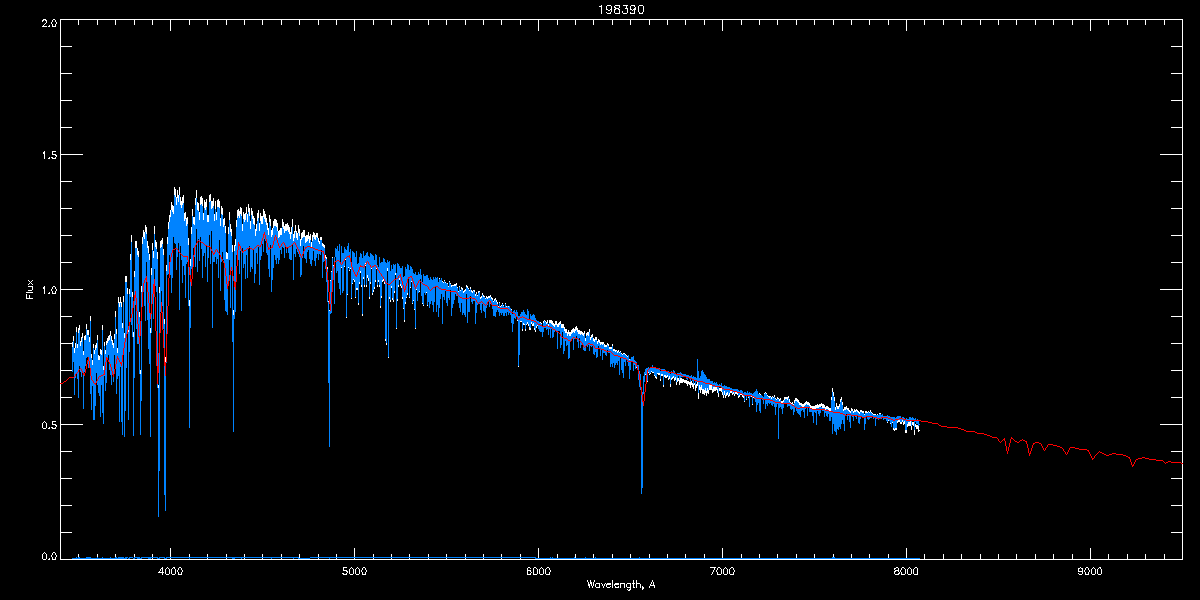Viewport: 1200px width, 600px height.
Task: Select the 5000 x-axis tick label
Action: (354, 571)
